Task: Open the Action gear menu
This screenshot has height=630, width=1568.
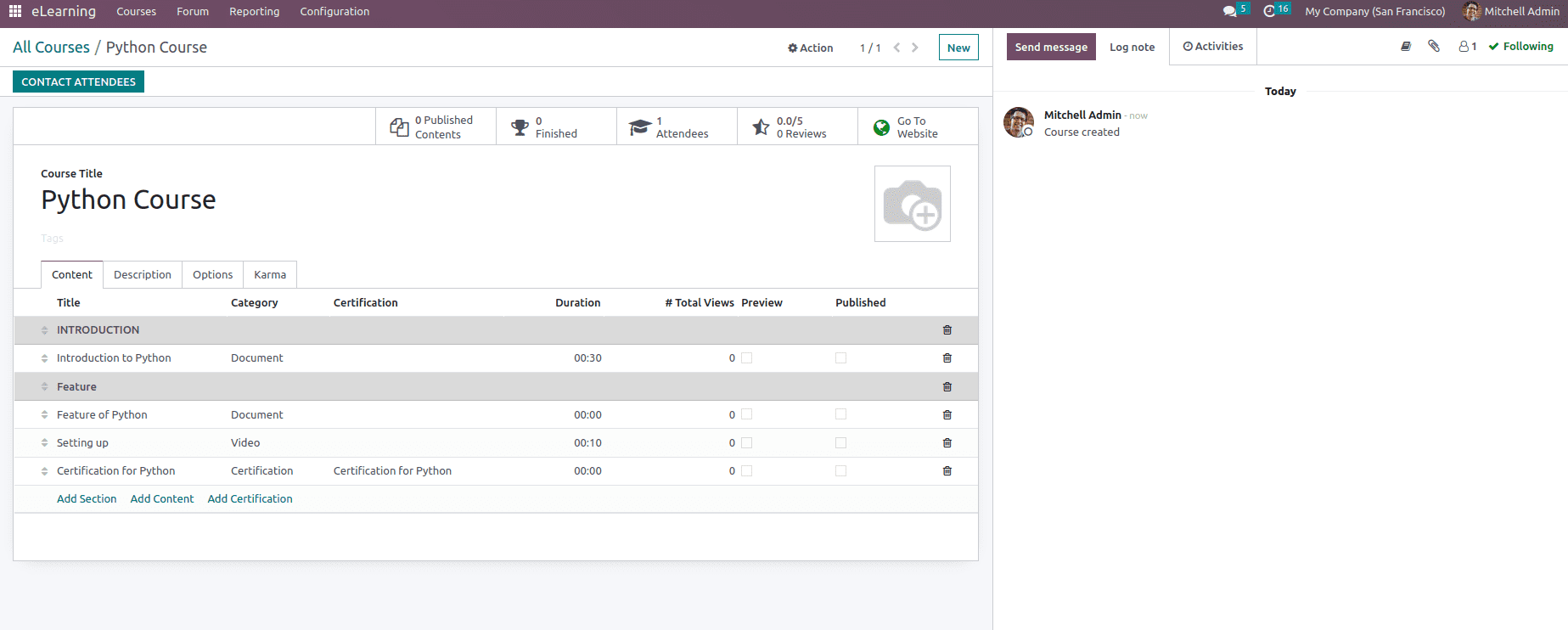Action: (x=810, y=48)
